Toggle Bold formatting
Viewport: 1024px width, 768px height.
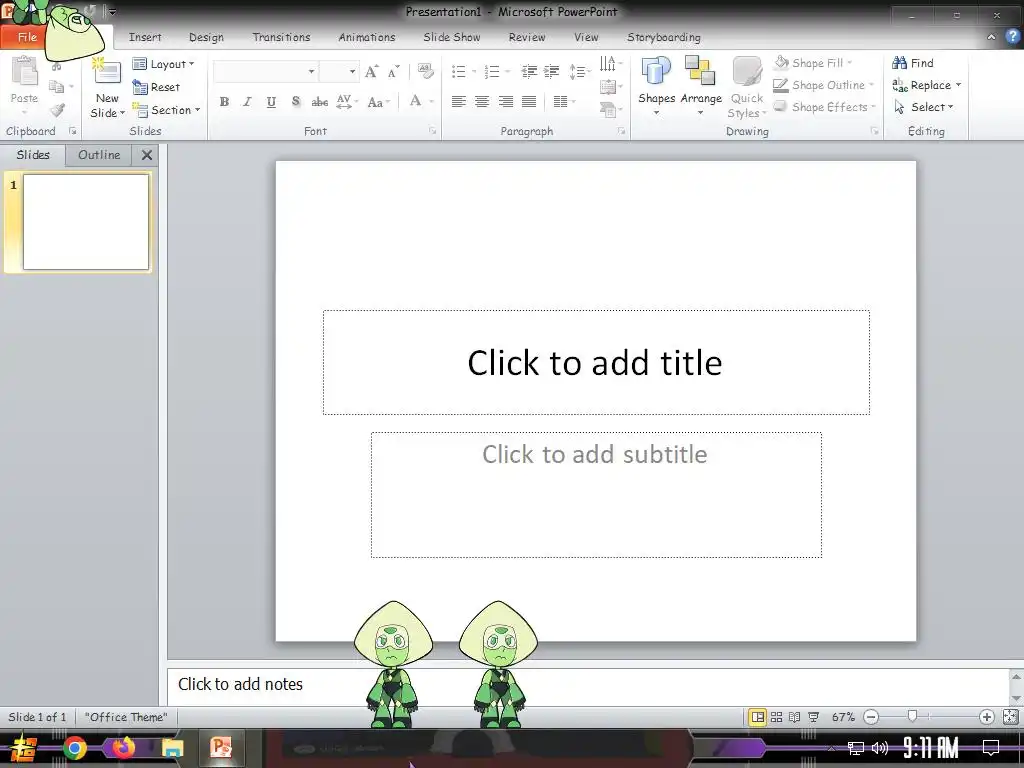pyautogui.click(x=224, y=101)
